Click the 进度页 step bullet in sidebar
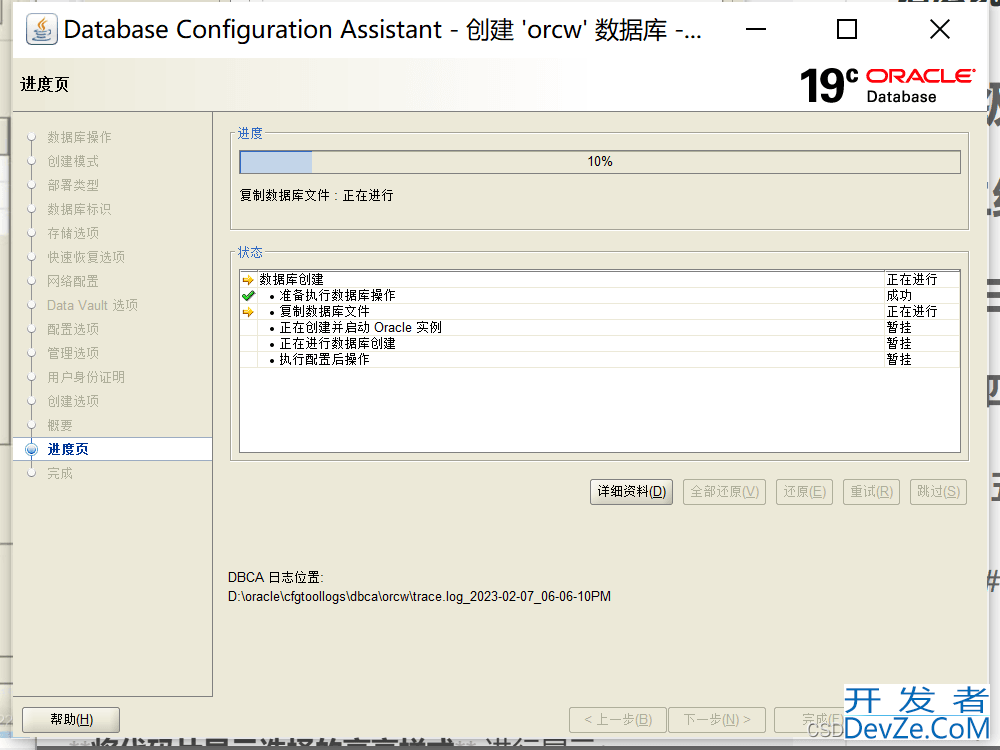The width and height of the screenshot is (1000, 750). point(31,450)
